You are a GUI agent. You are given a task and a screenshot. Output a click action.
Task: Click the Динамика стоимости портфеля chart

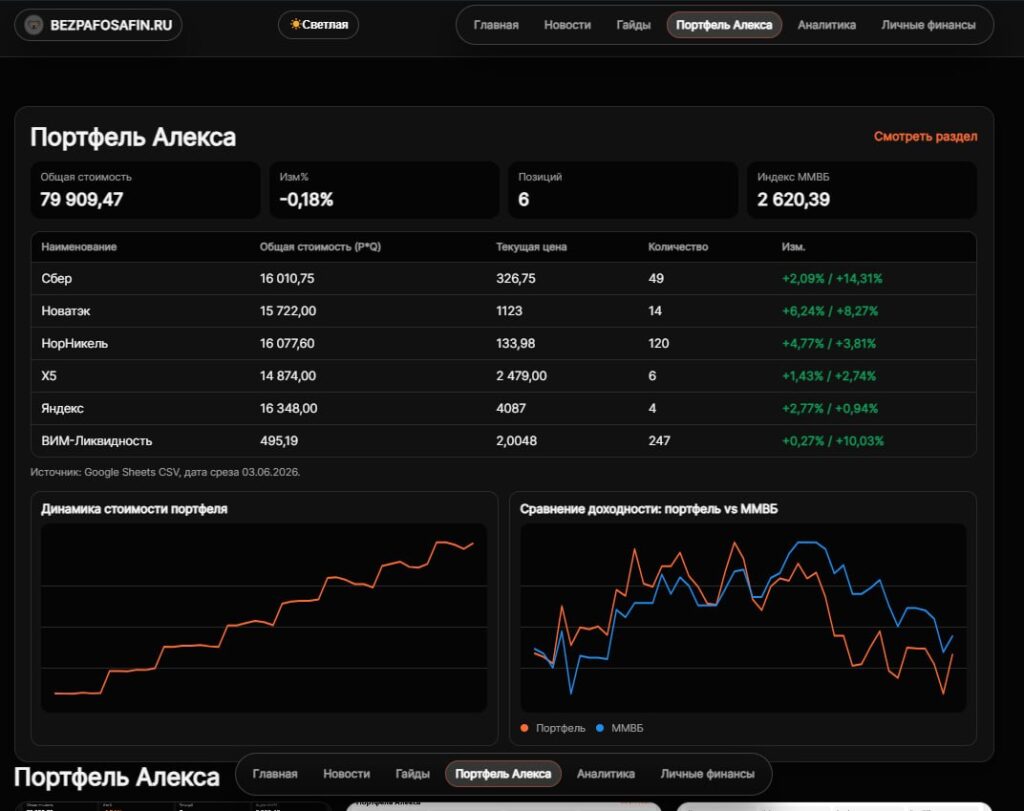tap(264, 617)
